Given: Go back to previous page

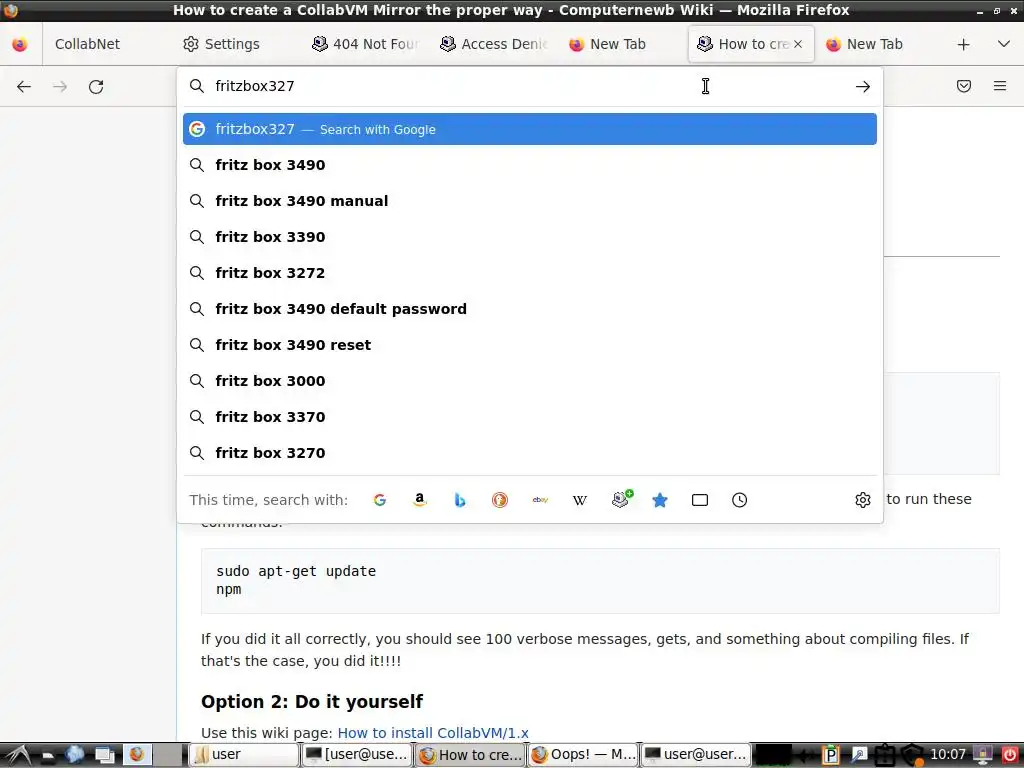Looking at the screenshot, I should [24, 86].
